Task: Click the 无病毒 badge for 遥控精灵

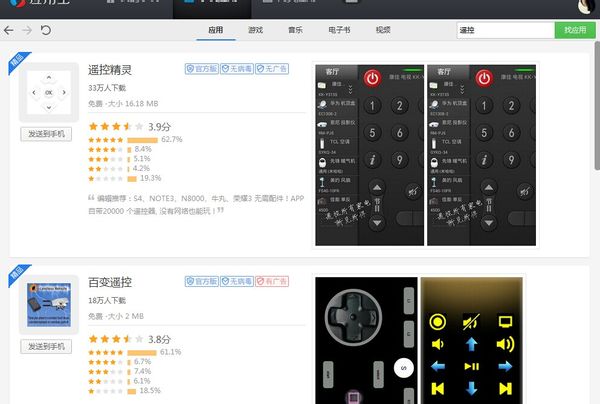Action: [x=237, y=68]
